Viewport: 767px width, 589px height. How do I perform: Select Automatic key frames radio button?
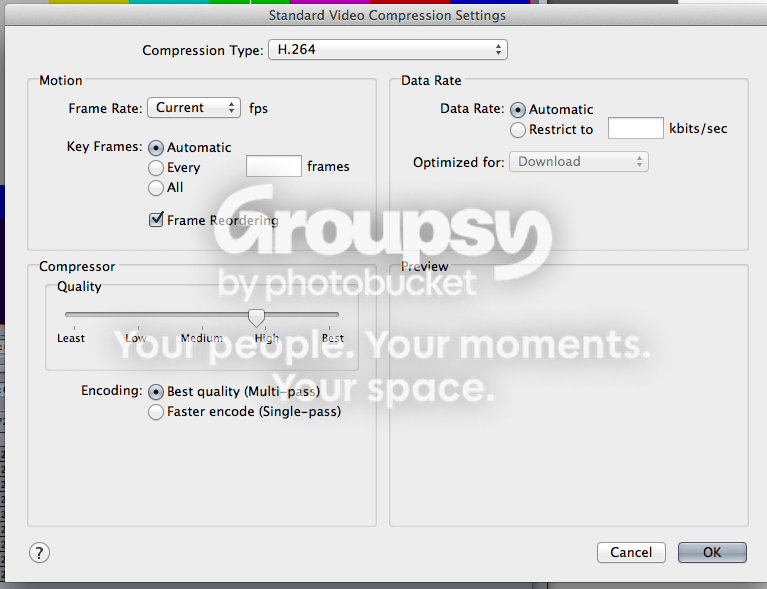[x=156, y=148]
